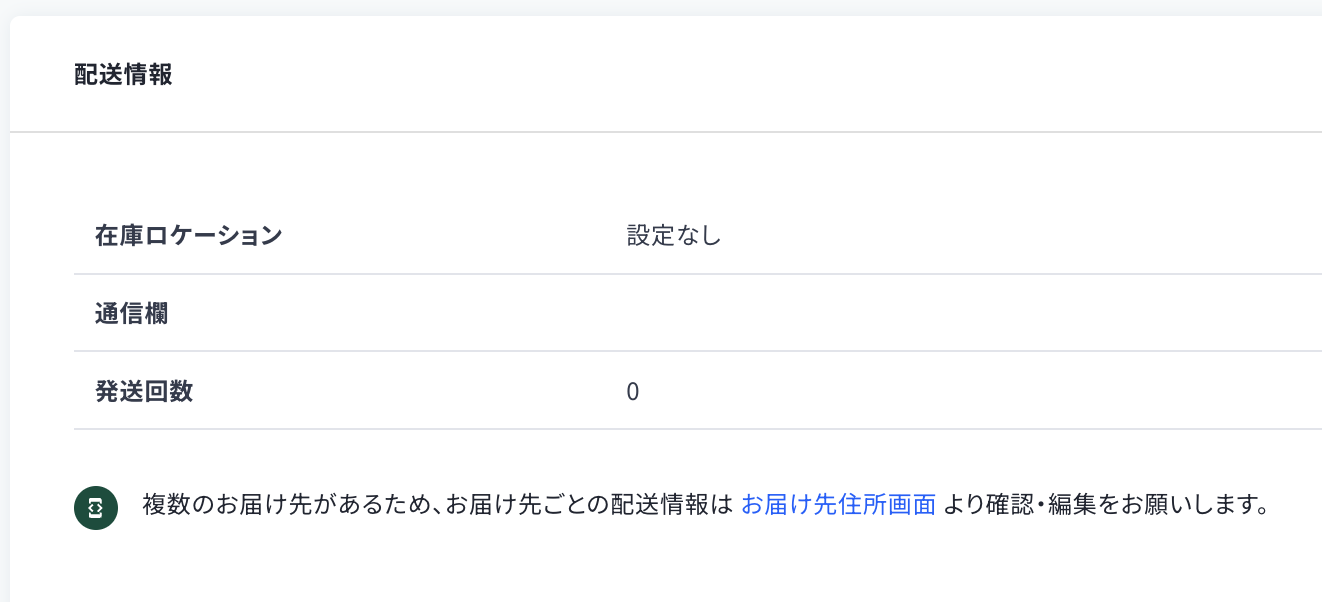The width and height of the screenshot is (1322, 602).
Task: Click the green round notice icon
Action: coord(96,508)
